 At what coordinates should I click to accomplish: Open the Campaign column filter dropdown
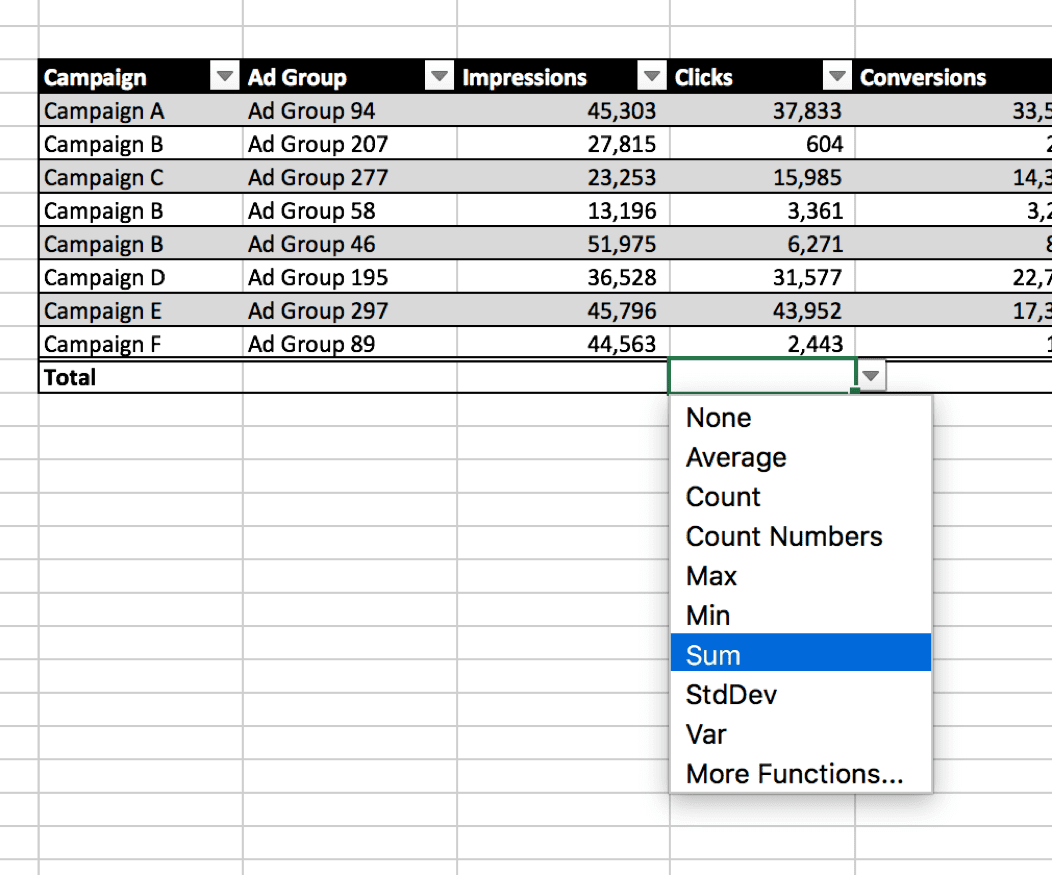[224, 75]
